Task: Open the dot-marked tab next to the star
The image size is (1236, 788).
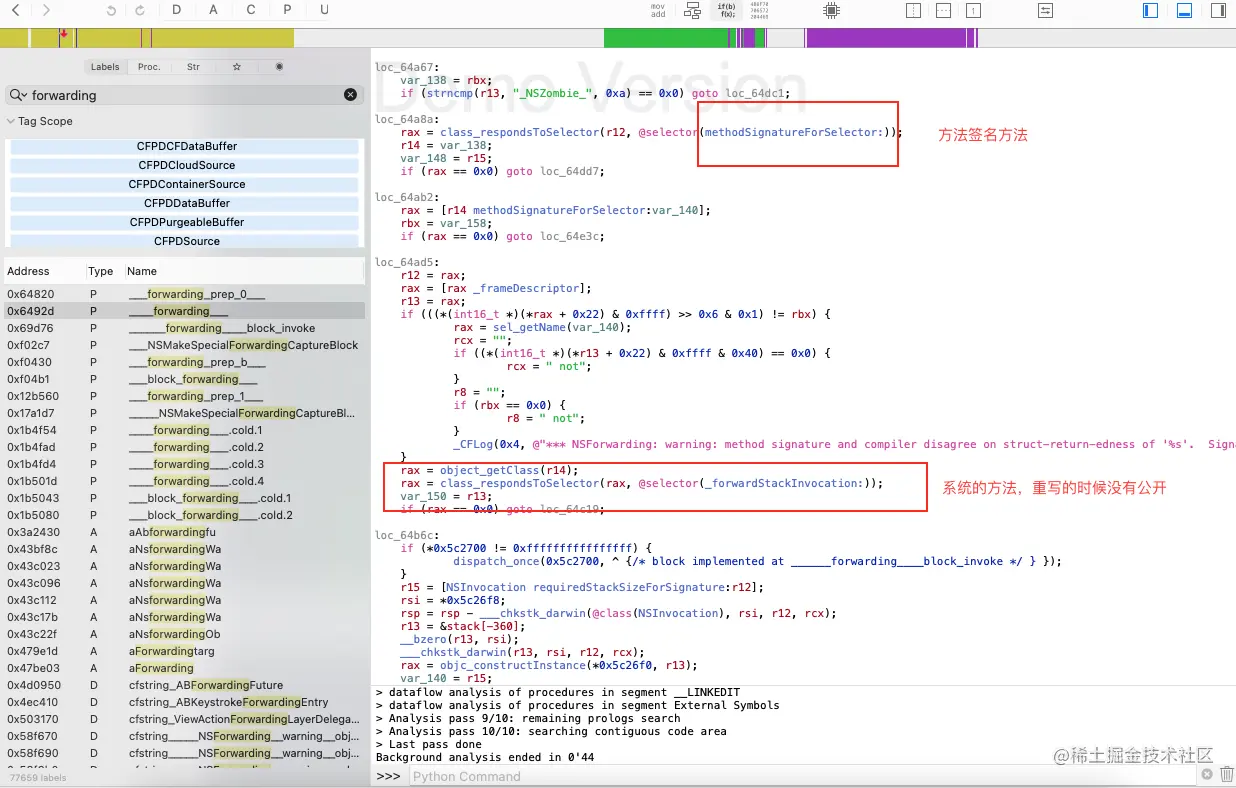Action: coord(279,67)
